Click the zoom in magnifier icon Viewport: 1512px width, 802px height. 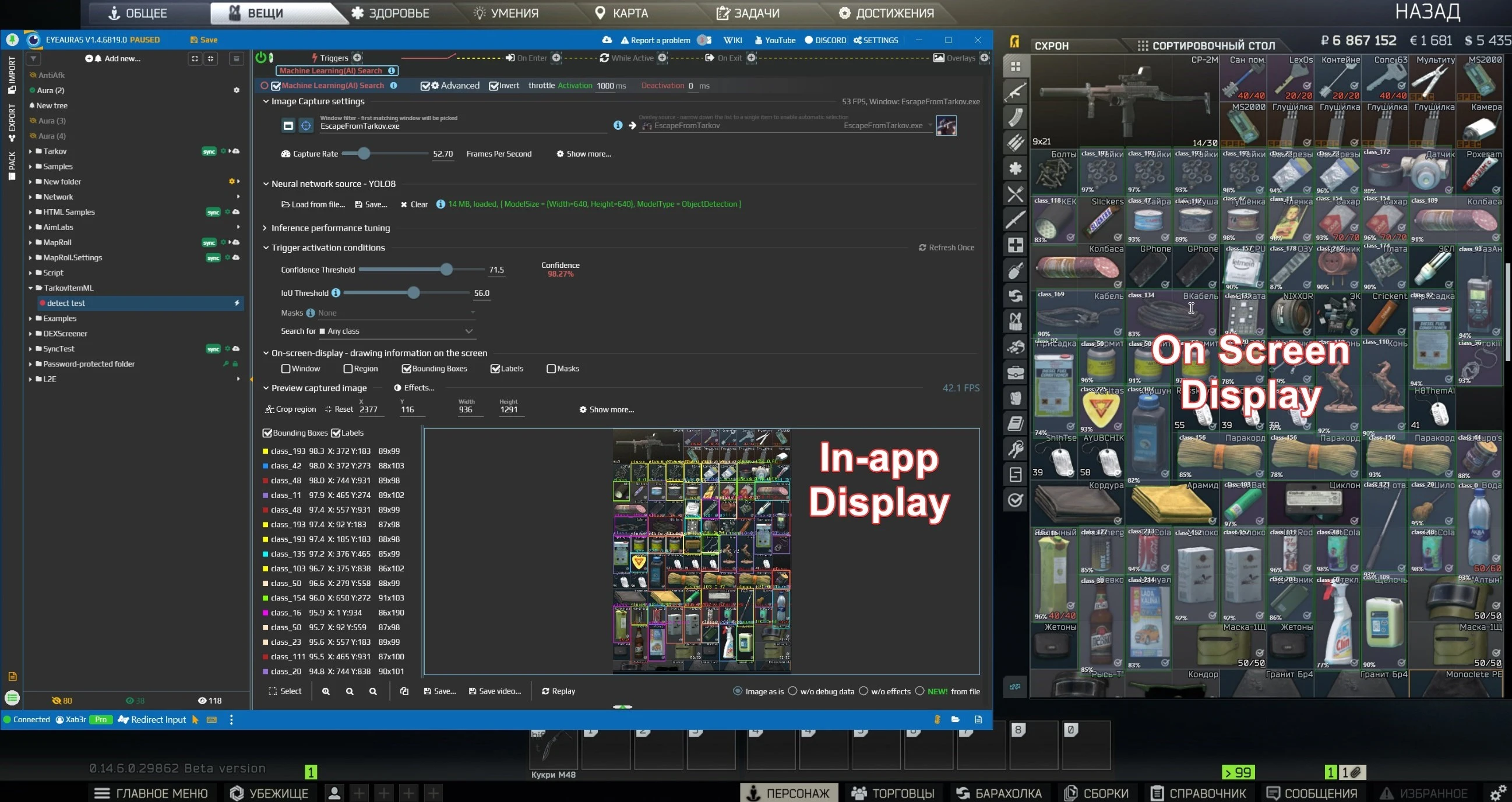click(x=326, y=691)
